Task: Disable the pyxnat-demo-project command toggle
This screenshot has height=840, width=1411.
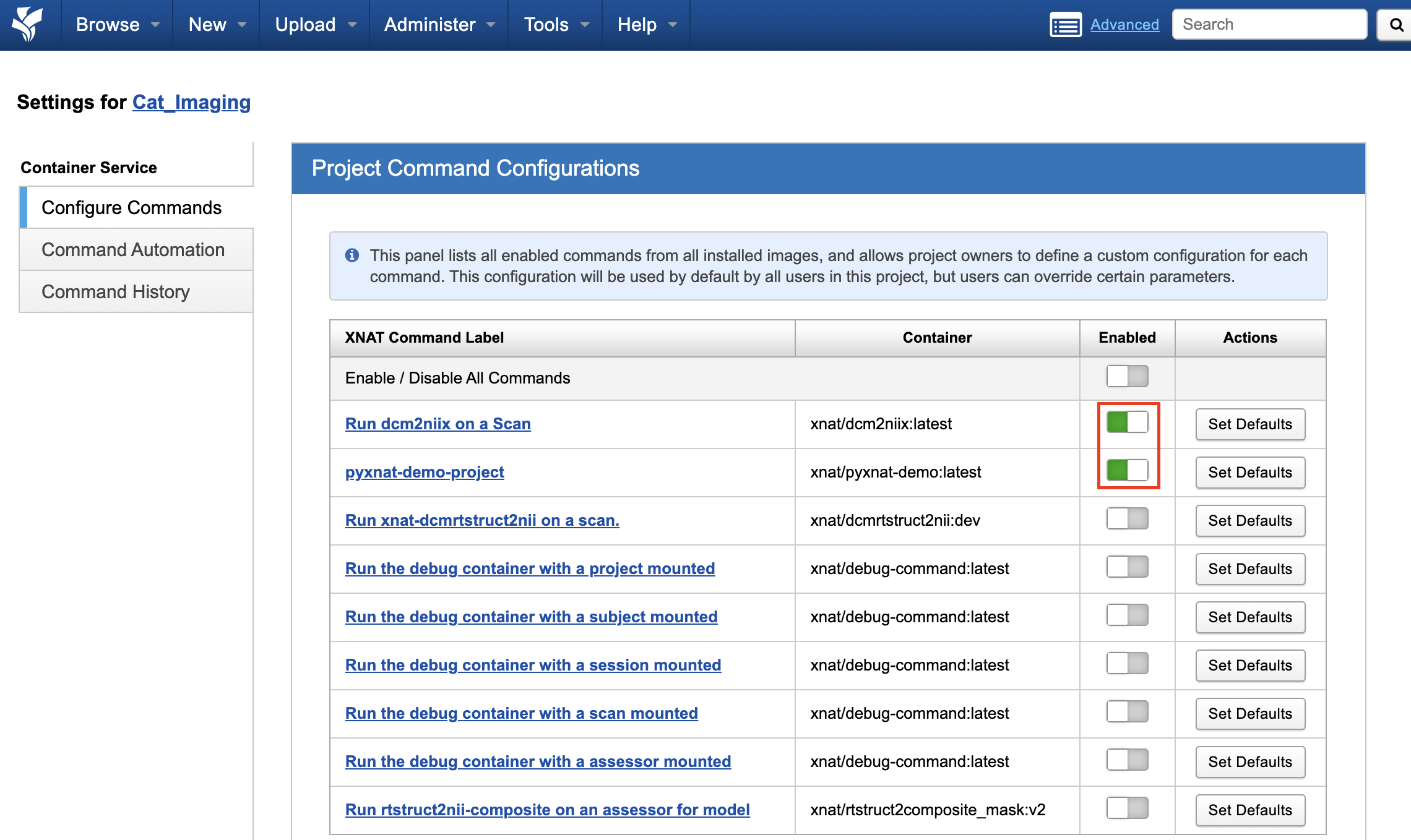Action: [x=1127, y=470]
